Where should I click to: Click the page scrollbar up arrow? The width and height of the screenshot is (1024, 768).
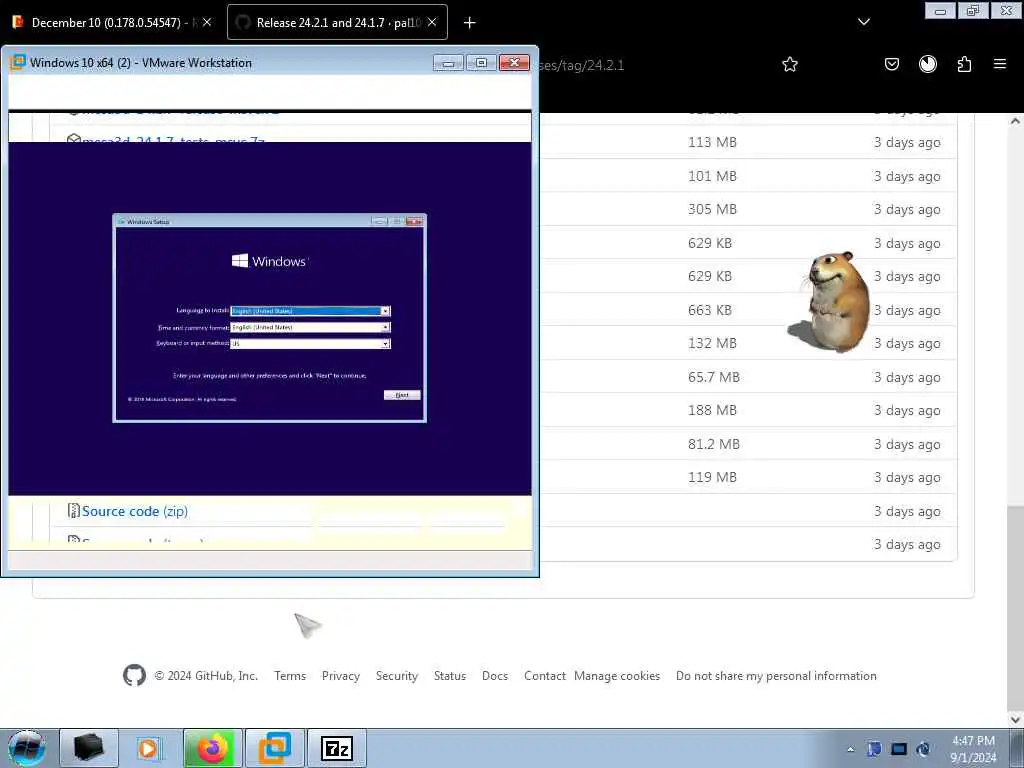click(x=1016, y=121)
